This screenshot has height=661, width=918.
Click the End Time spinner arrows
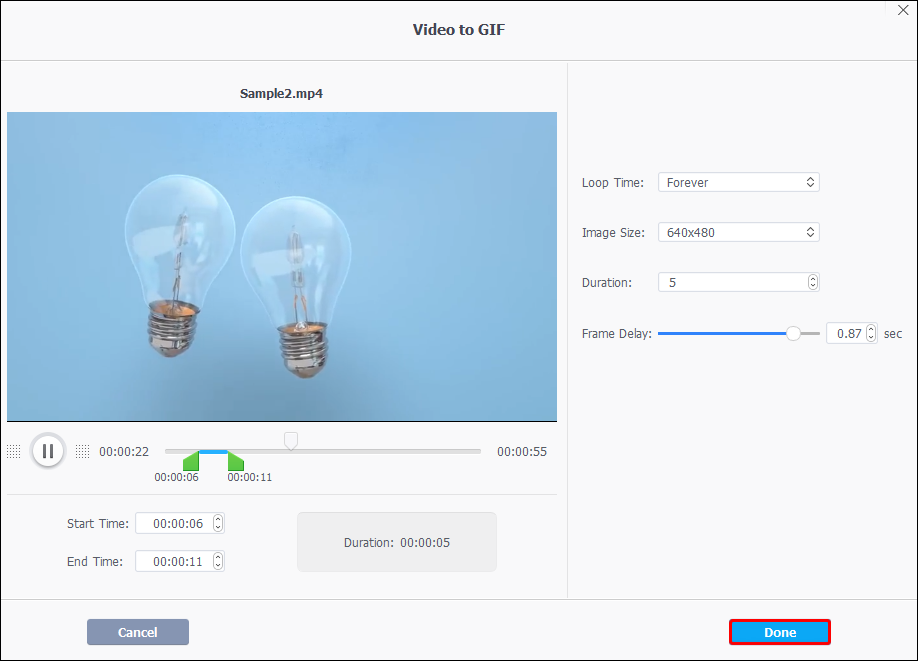[218, 561]
